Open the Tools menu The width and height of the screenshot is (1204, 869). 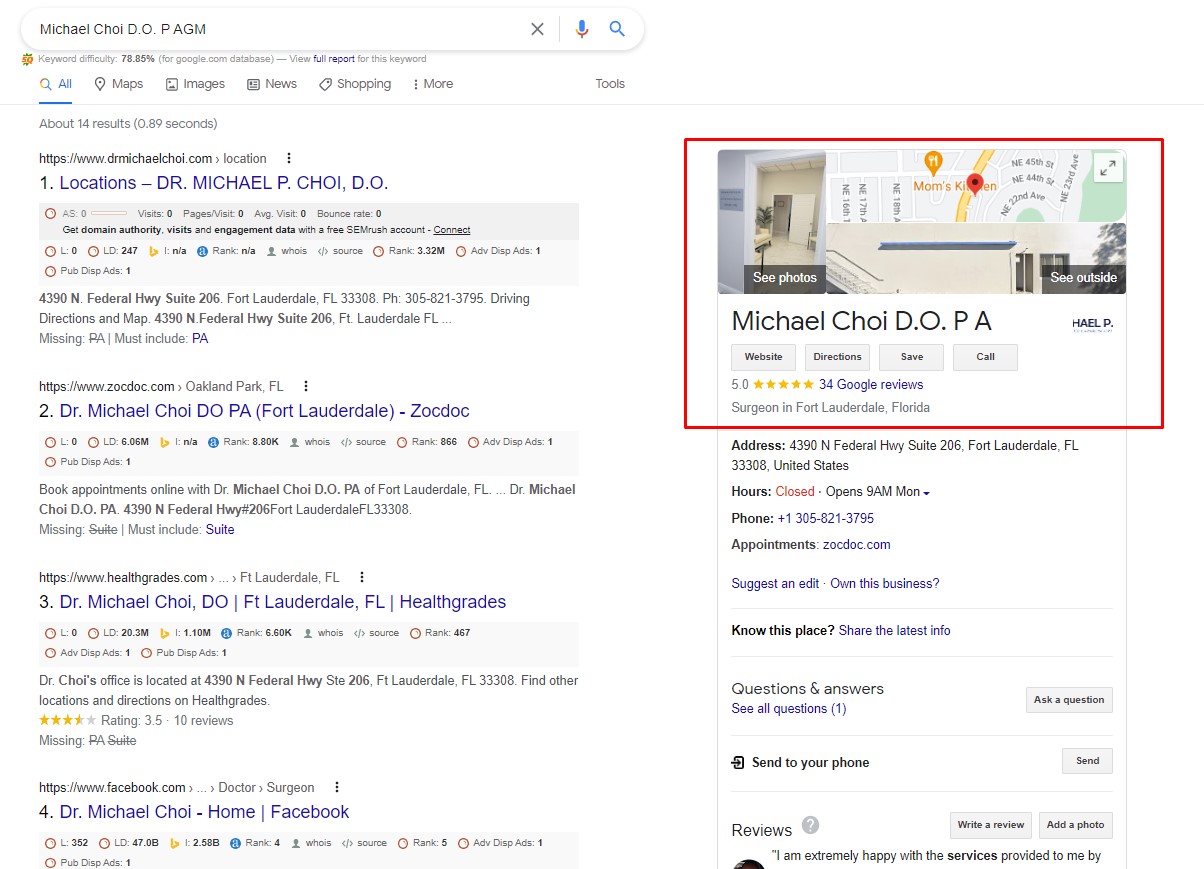610,84
